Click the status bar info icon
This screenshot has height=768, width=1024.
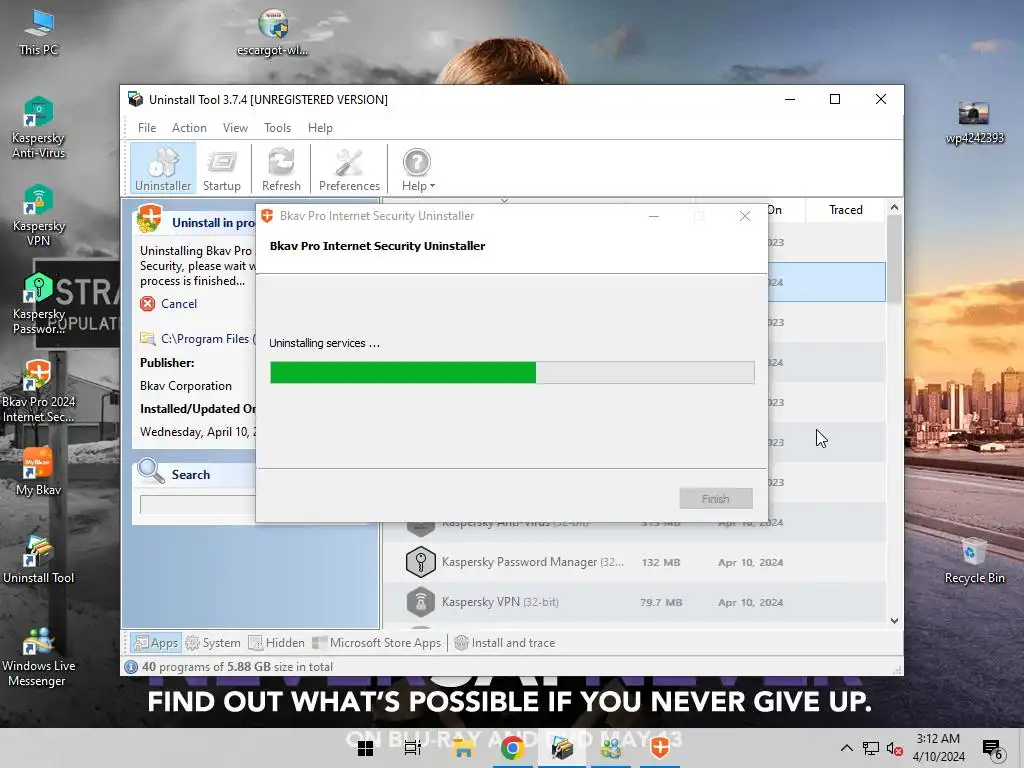pyautogui.click(x=131, y=667)
